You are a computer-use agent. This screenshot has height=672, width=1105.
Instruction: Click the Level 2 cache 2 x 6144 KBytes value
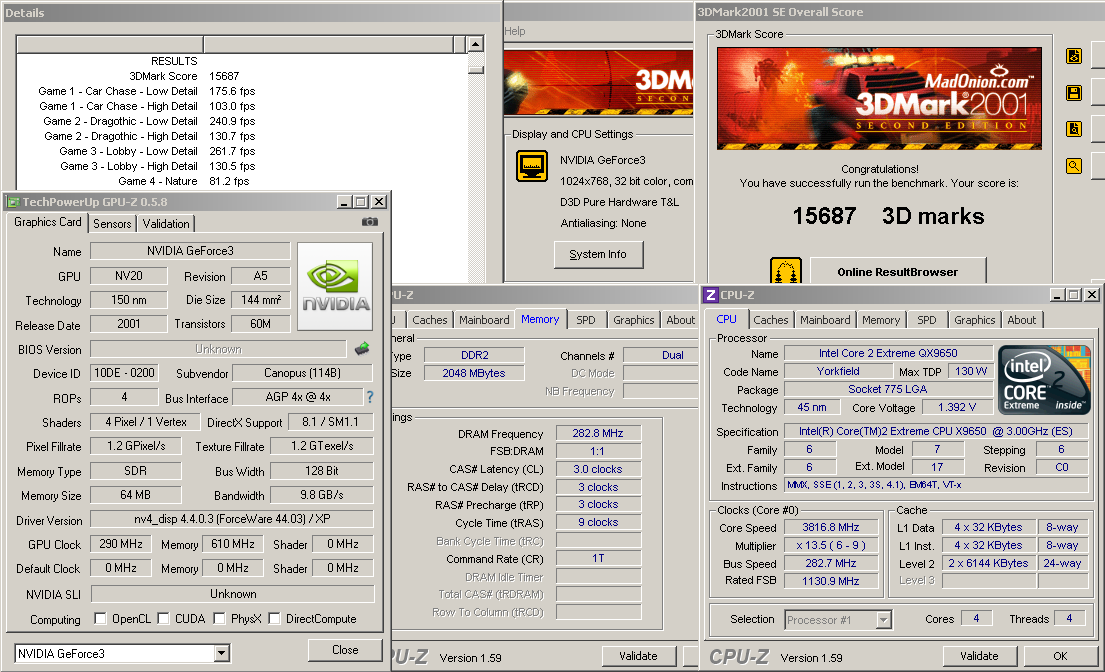988,563
